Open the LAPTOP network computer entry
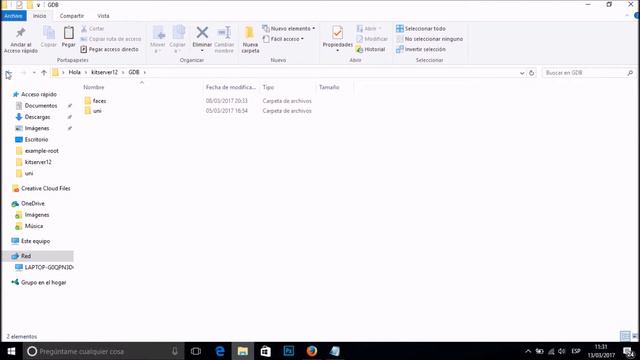Viewport: 640px width, 360px height. coord(49,267)
